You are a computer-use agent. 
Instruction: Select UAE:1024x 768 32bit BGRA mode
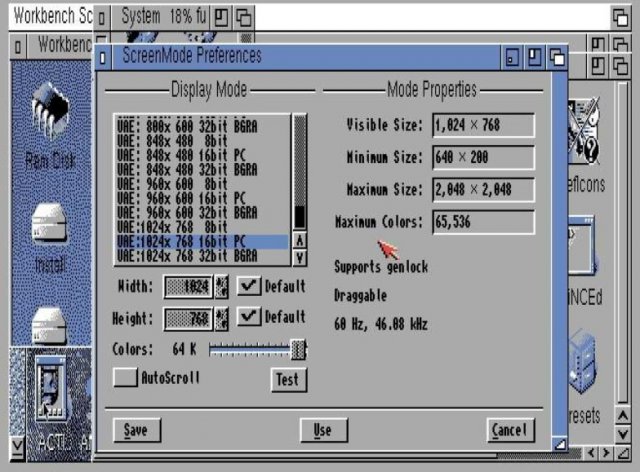(x=202, y=256)
